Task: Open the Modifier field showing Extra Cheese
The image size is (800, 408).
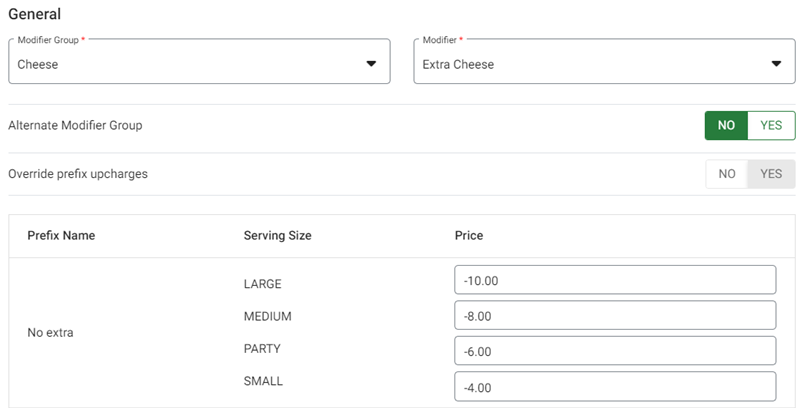Action: click(x=590, y=63)
